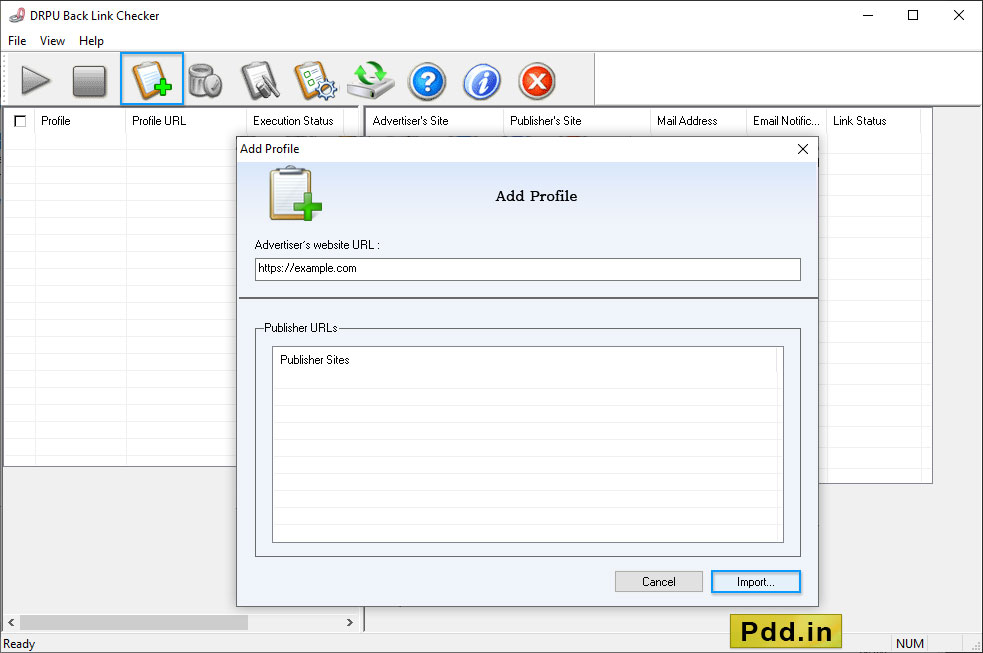
Task: Show About info with blue 'i' icon
Action: [x=481, y=81]
